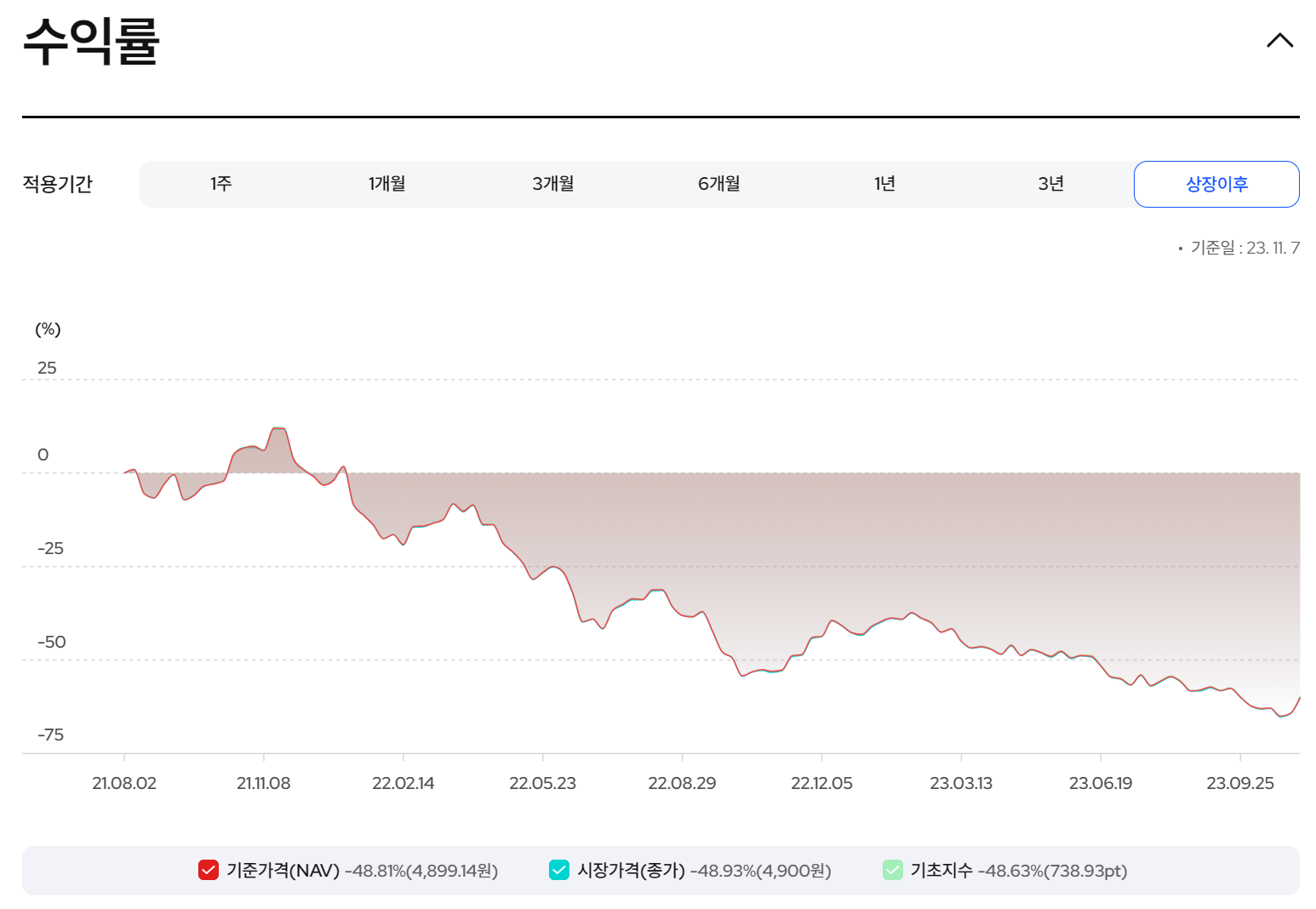This screenshot has height=909, width=1316.
Task: Select the 1개월 period tab
Action: (387, 184)
